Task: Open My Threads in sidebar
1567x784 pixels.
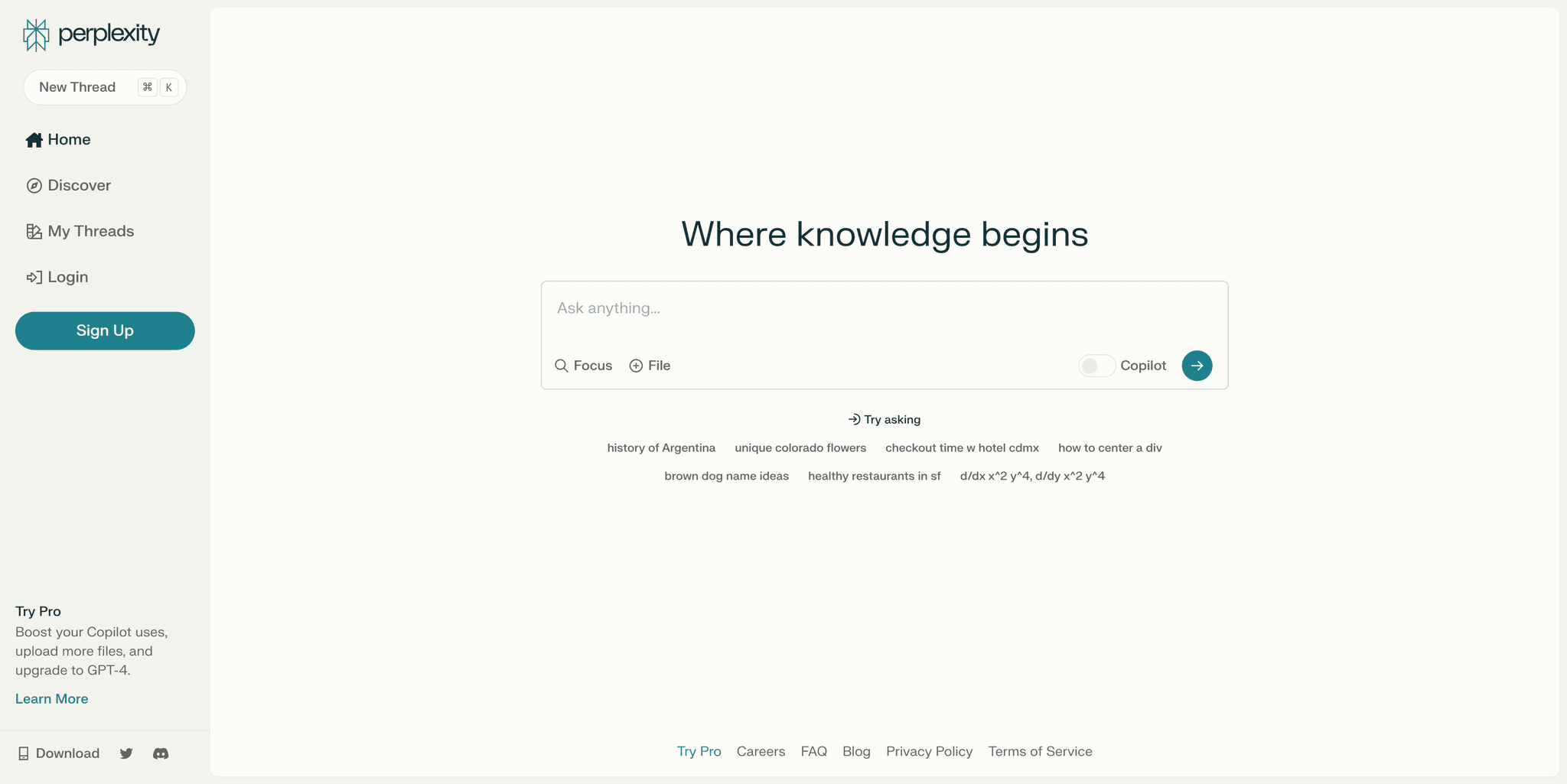Action: [x=80, y=232]
